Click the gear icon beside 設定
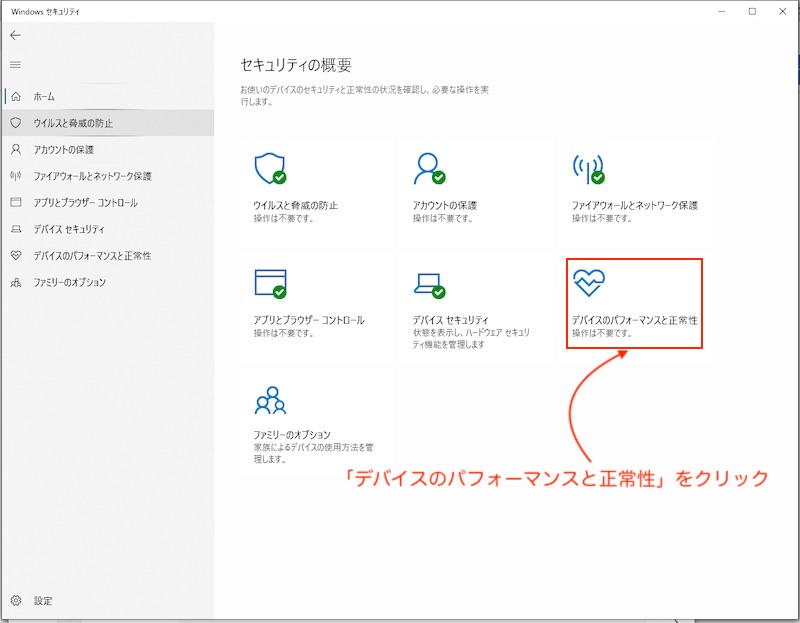Image resolution: width=800 pixels, height=623 pixels. [x=16, y=601]
